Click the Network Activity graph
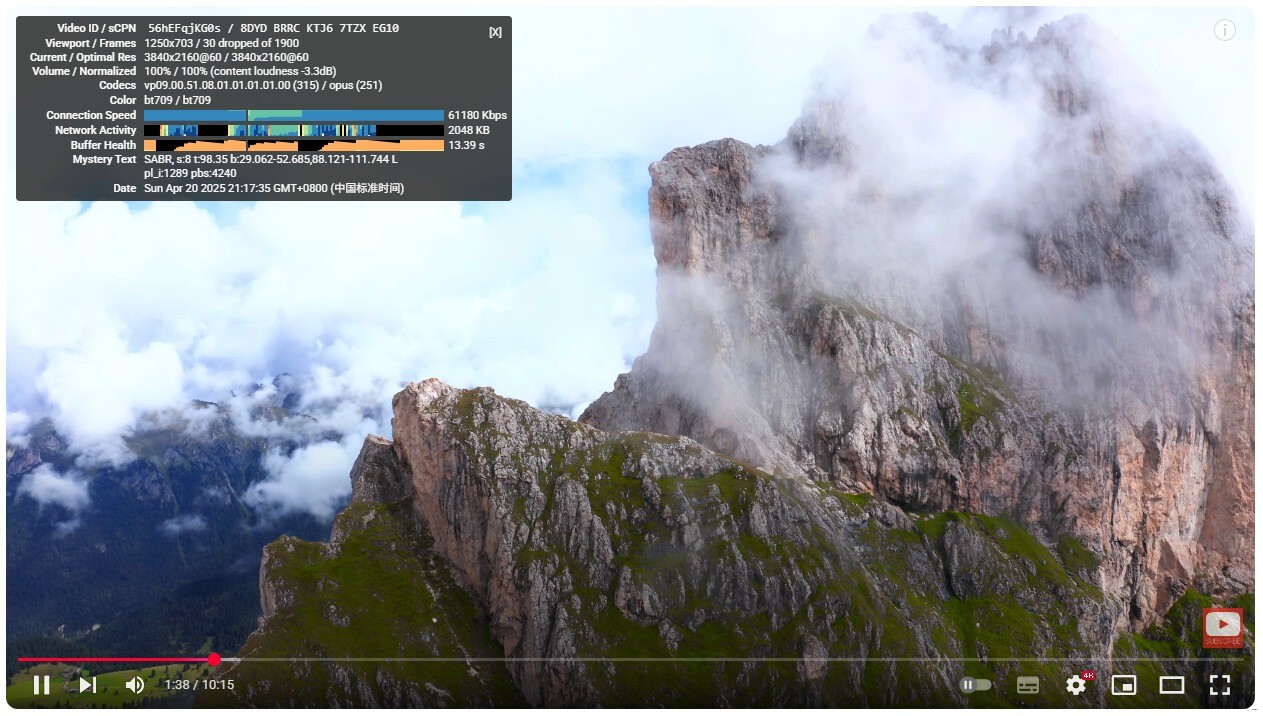 click(x=294, y=131)
